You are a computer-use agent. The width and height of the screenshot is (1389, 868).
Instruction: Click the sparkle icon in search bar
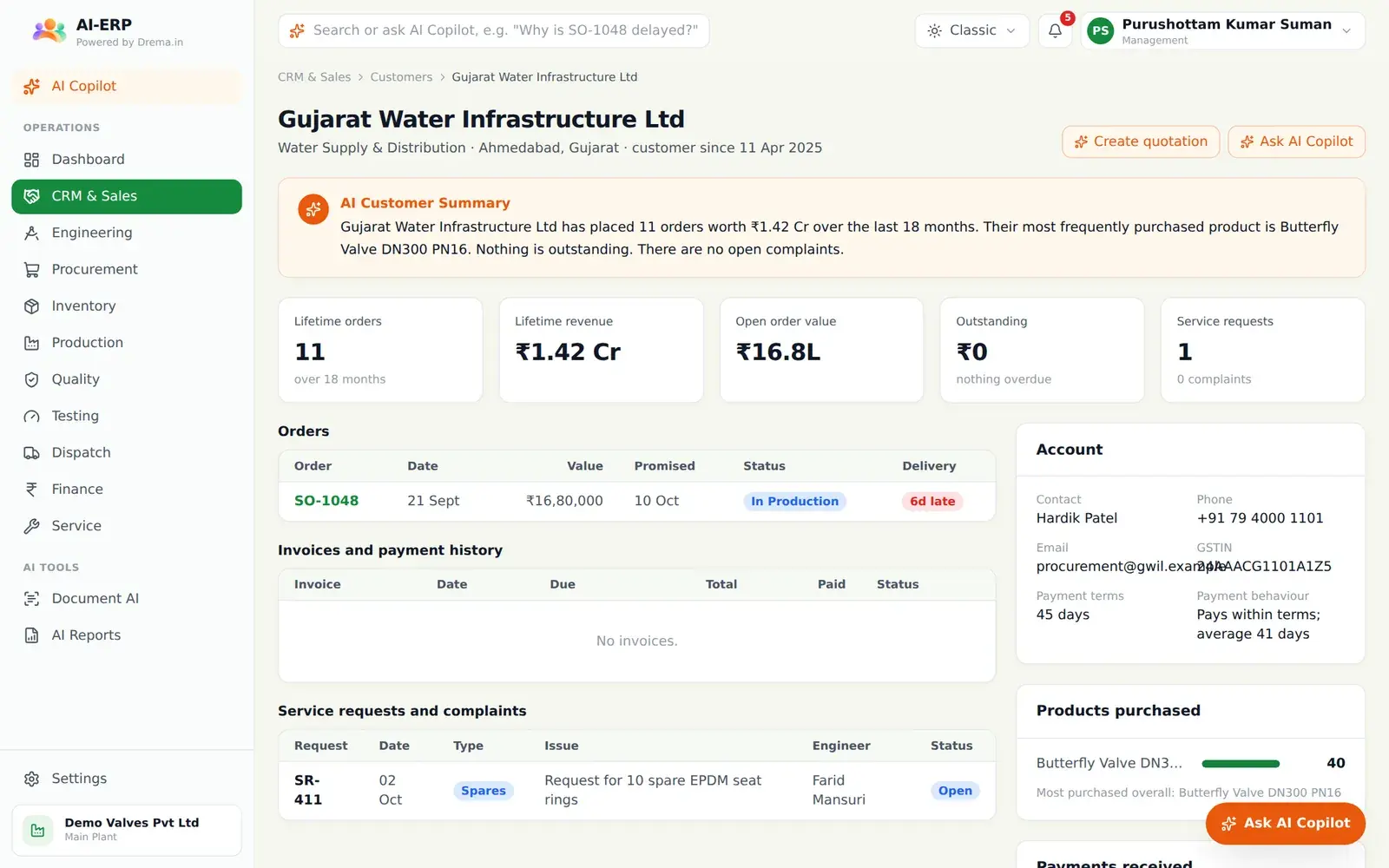297,31
